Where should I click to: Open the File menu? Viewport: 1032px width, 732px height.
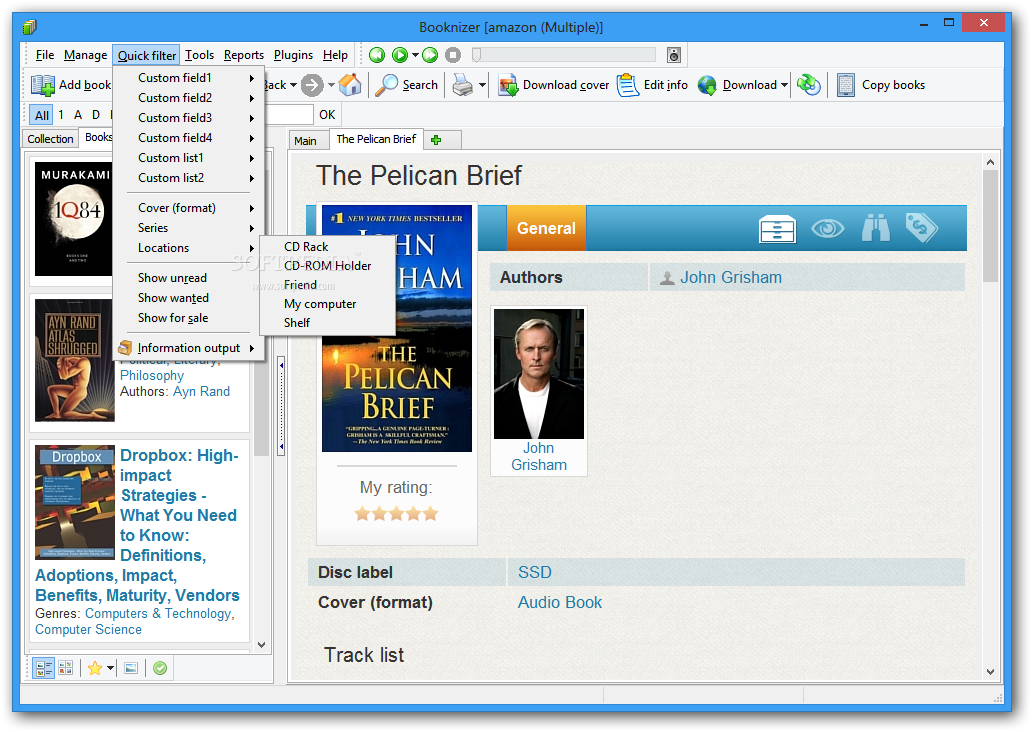click(45, 55)
